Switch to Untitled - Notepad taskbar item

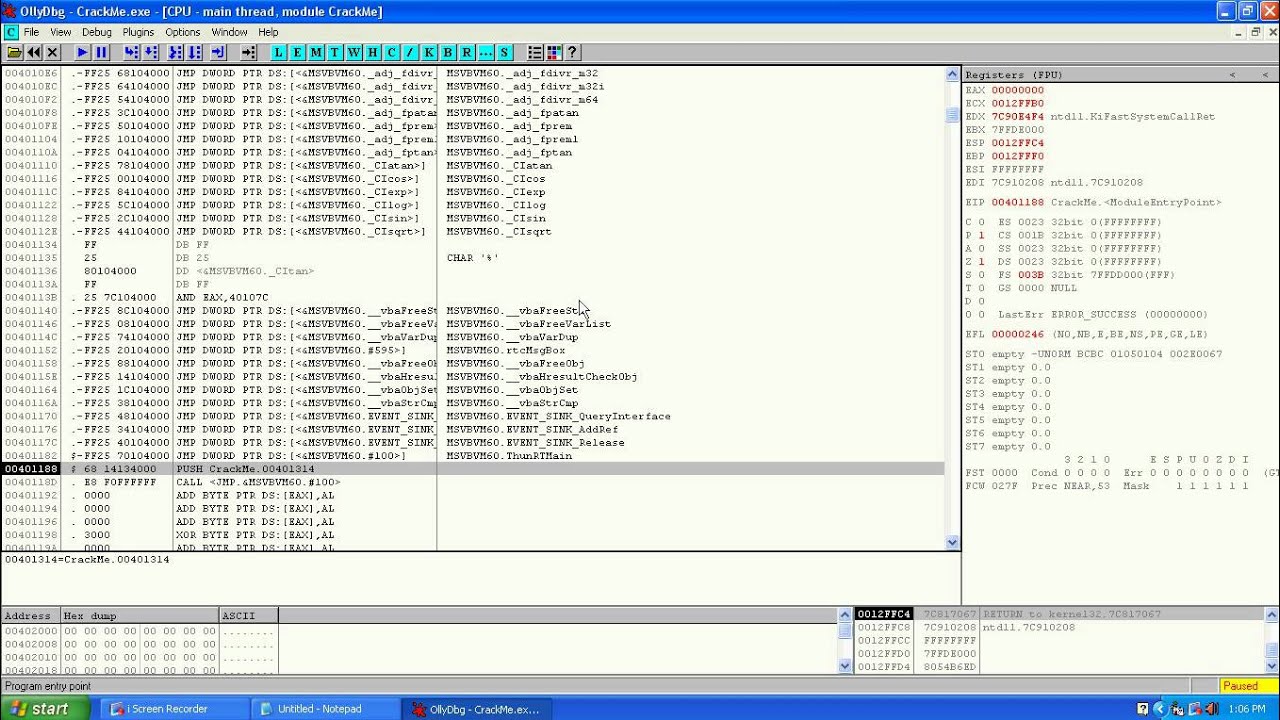coord(325,709)
